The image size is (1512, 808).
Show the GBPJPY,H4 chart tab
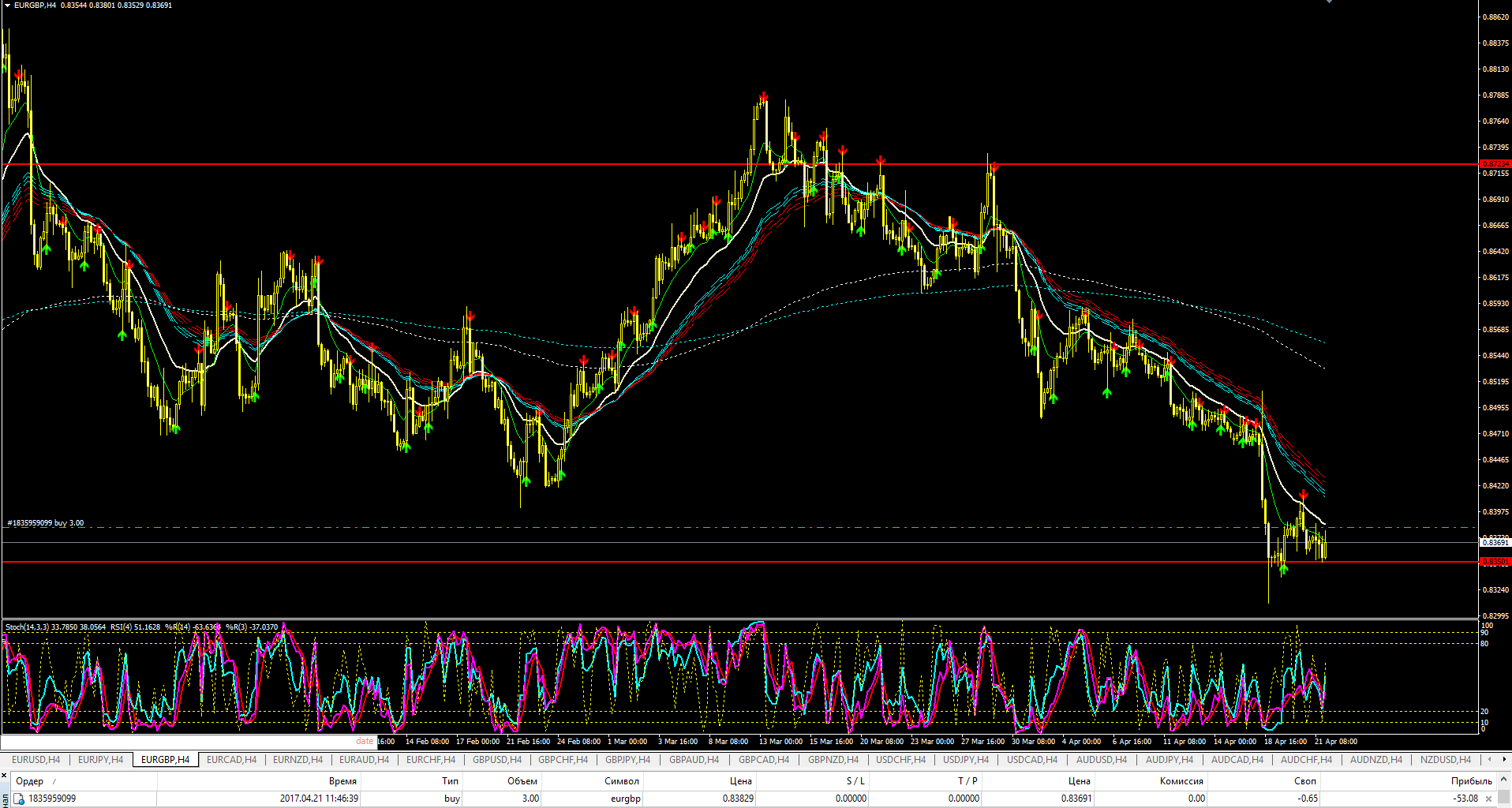click(x=627, y=760)
